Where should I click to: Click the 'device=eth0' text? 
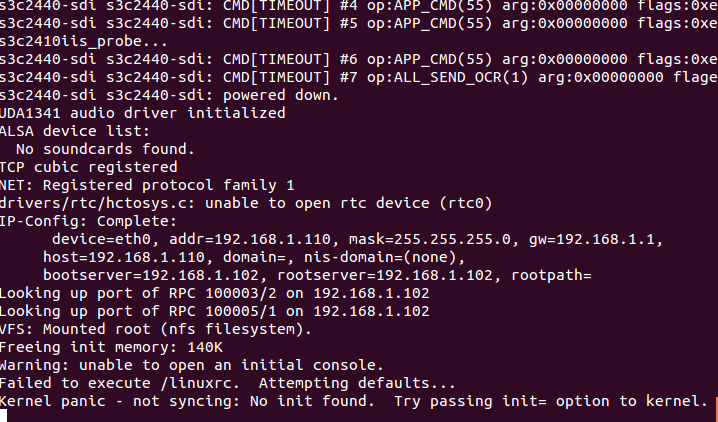coord(101,239)
